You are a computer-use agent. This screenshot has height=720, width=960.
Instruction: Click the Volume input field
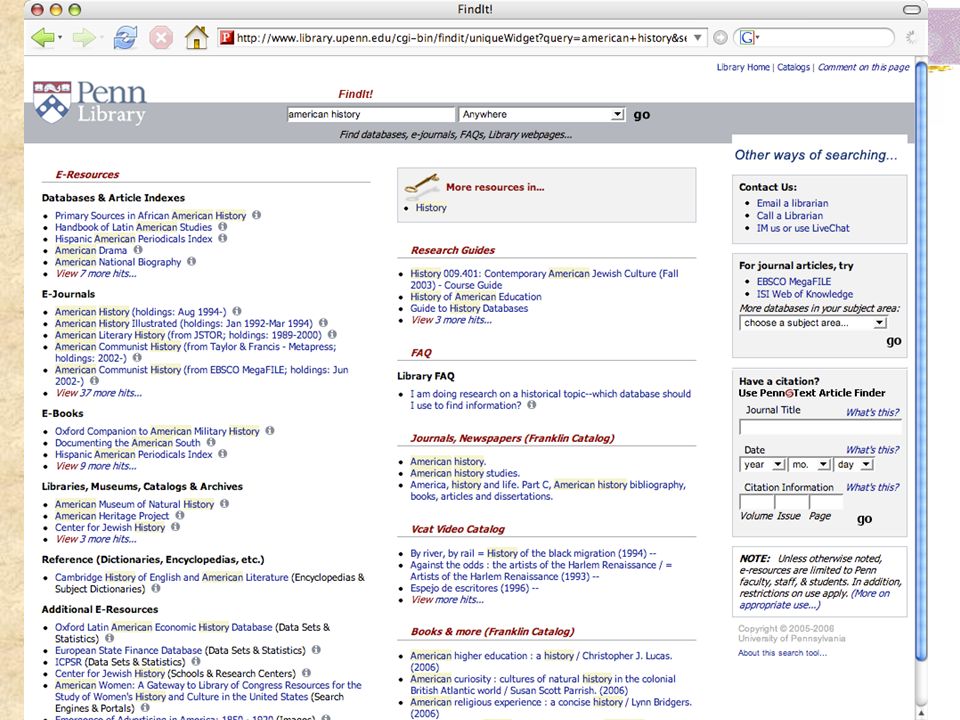point(756,502)
